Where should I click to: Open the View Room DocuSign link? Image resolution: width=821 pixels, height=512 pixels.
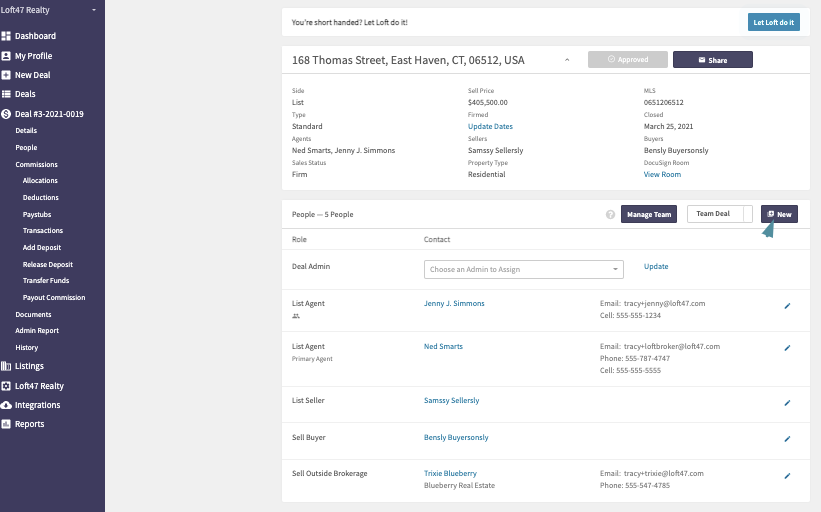[662, 174]
